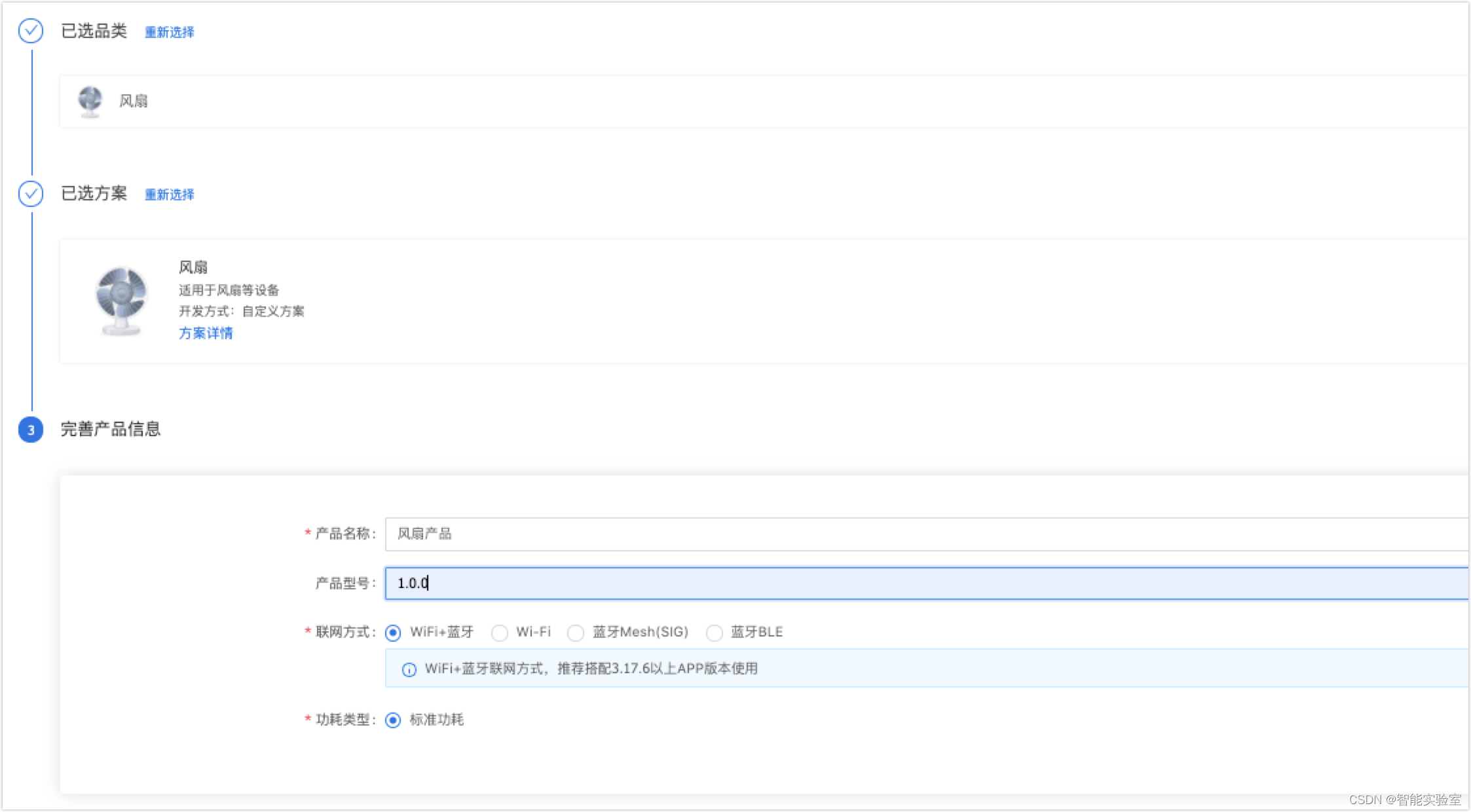
Task: Click the 风扇 category name text
Action: click(133, 101)
